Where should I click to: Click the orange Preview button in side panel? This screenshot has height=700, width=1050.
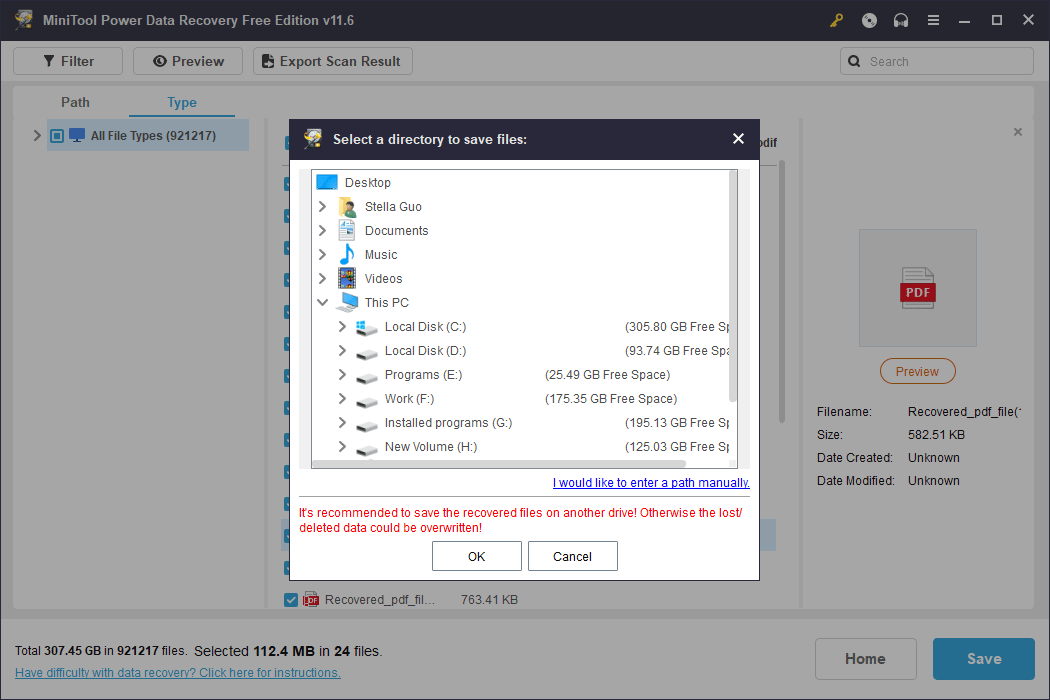[x=917, y=371]
